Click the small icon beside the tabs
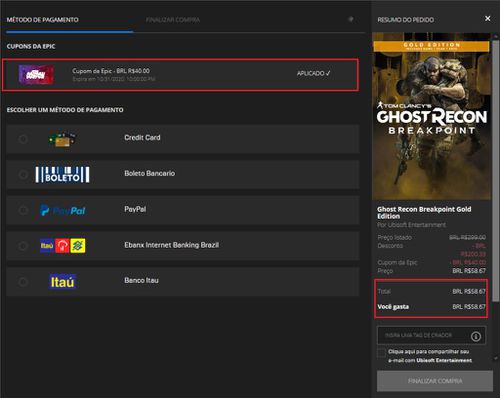The image size is (500, 398). (x=351, y=19)
